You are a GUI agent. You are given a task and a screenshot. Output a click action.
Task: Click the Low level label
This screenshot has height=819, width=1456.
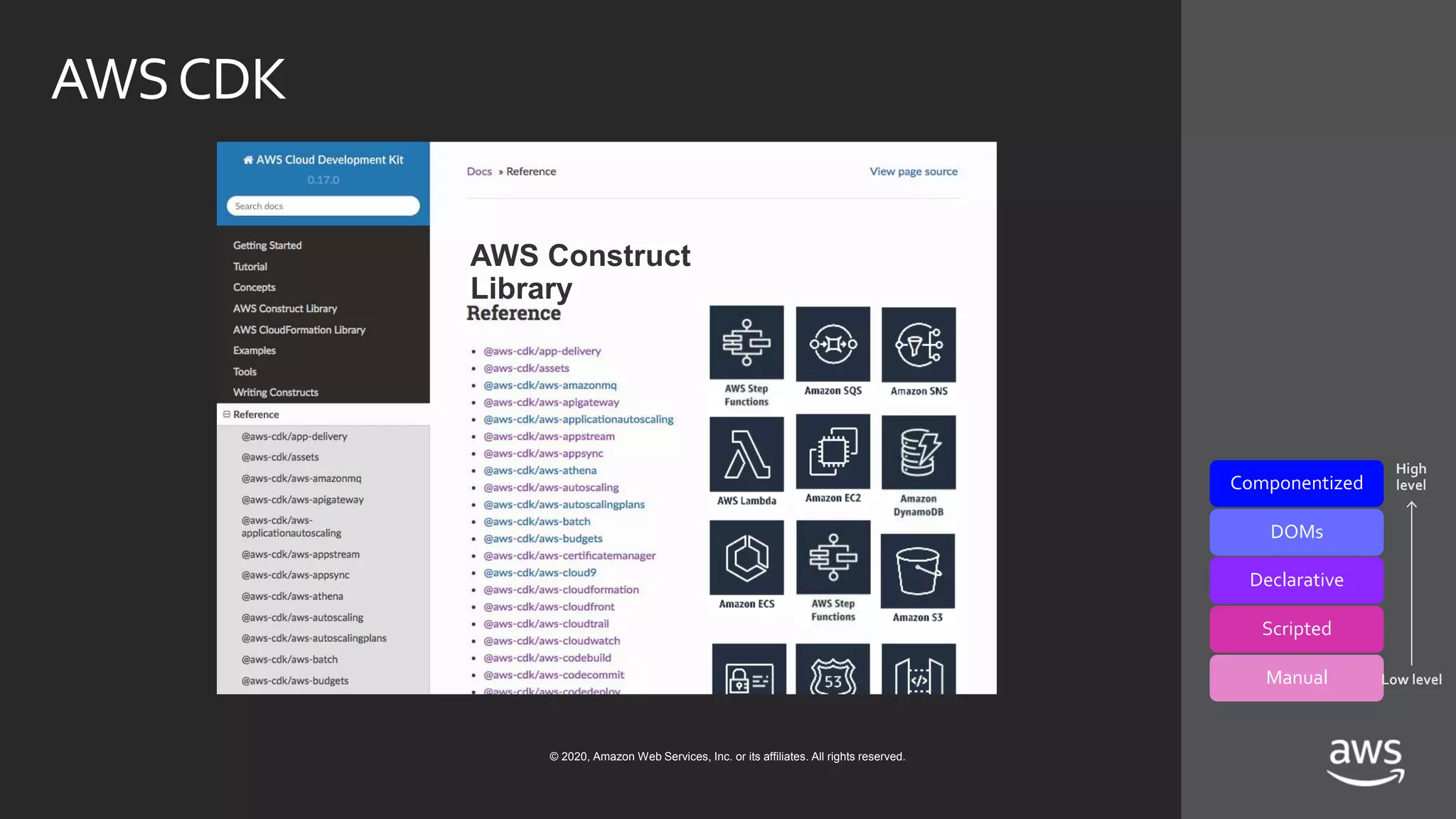[x=1411, y=680]
